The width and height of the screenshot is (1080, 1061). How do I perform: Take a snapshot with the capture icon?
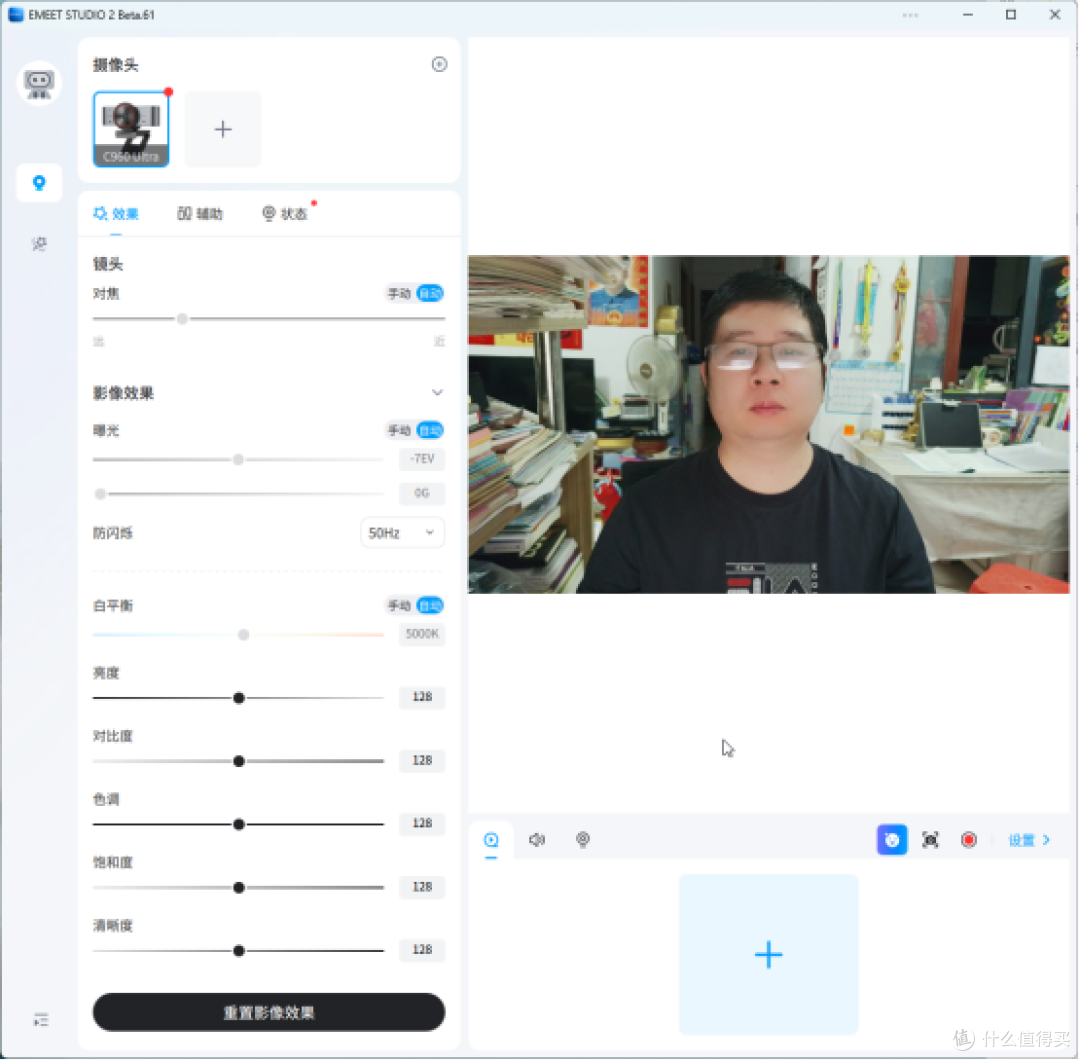coord(931,841)
